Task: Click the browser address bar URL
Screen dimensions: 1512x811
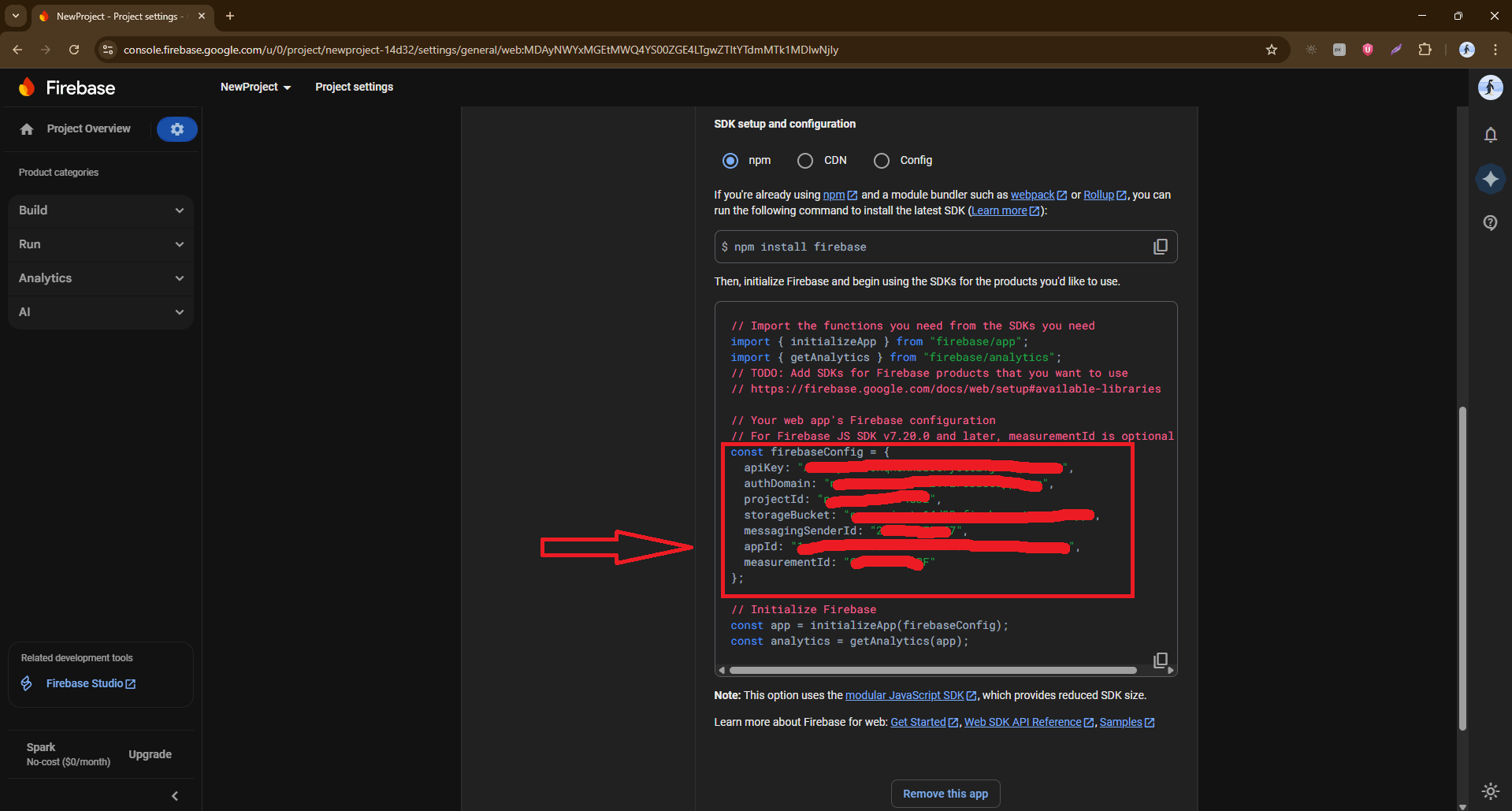Action: 481,50
